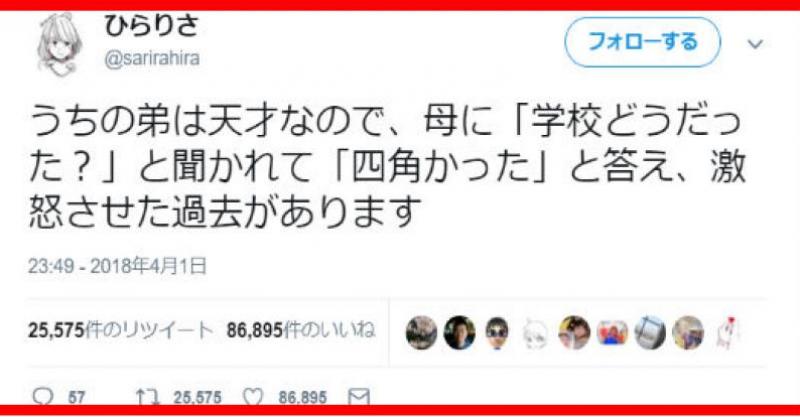
Task: Click second liker avatar with dark background
Action: pos(459,333)
